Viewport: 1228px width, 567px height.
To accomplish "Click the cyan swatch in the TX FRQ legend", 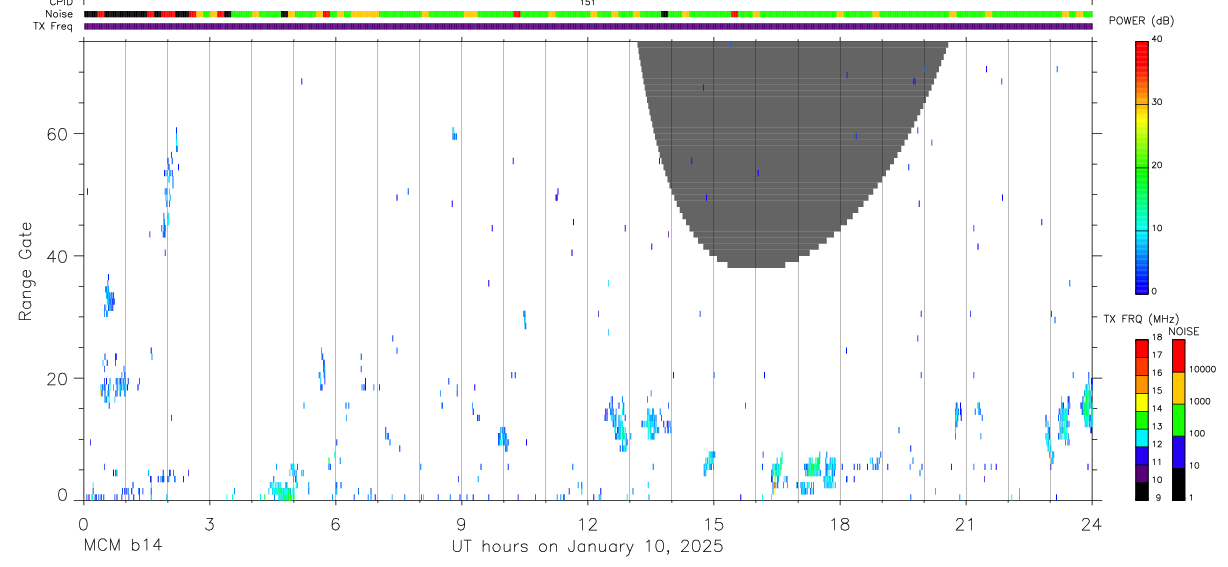I will (1142, 437).
